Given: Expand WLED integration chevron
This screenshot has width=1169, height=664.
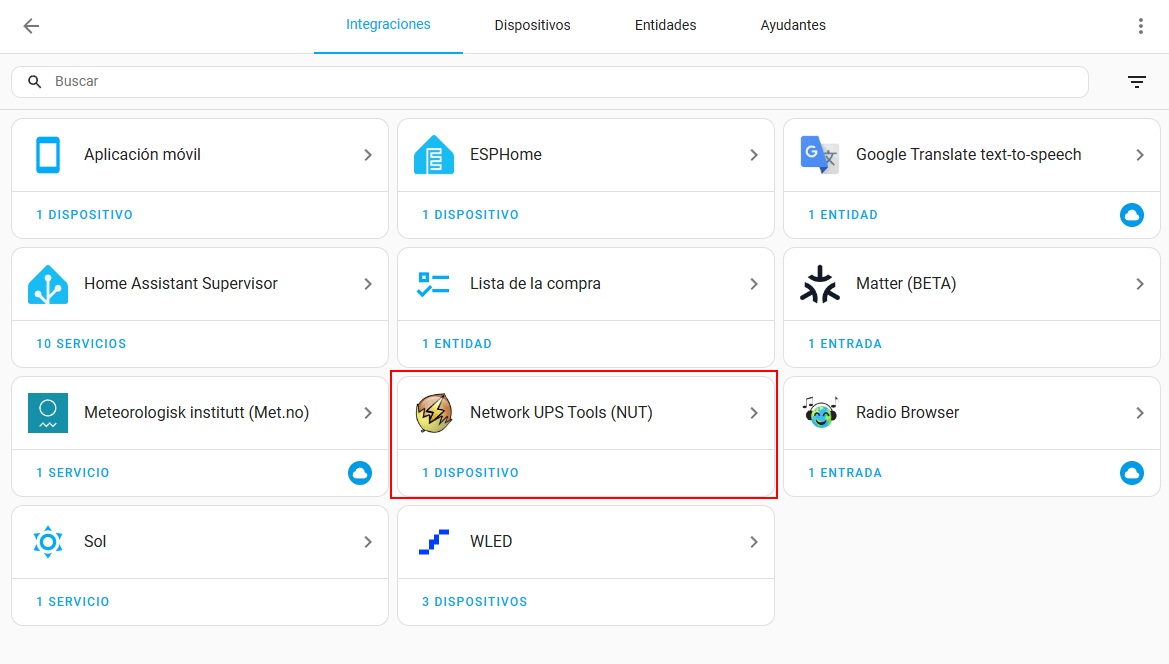Looking at the screenshot, I should point(754,542).
